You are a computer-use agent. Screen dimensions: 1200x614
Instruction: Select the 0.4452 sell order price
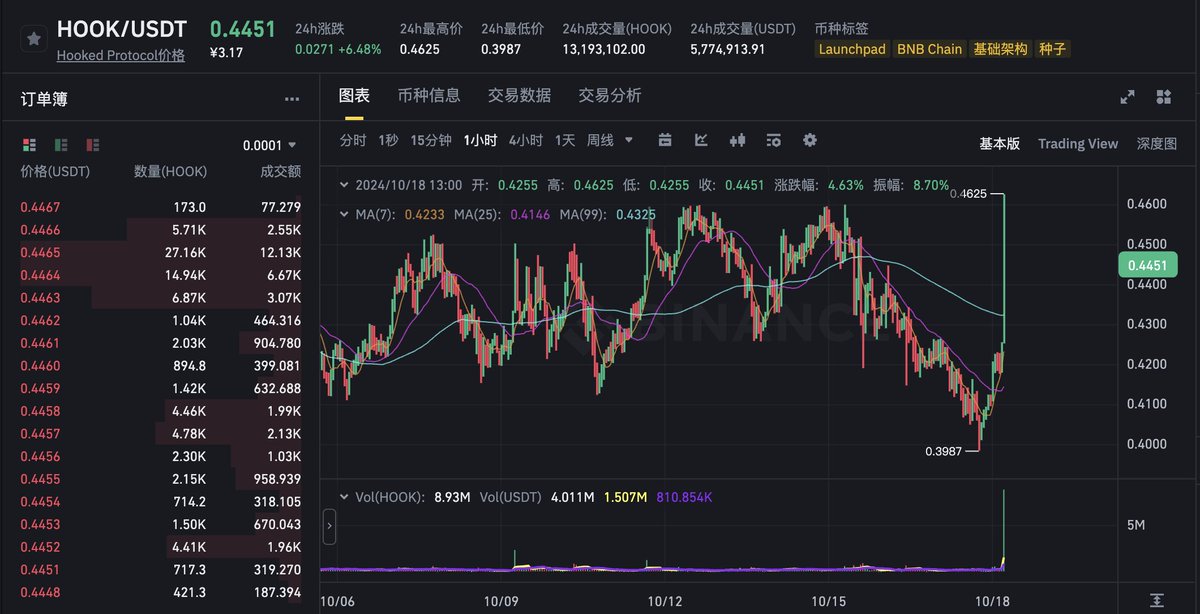pos(40,547)
